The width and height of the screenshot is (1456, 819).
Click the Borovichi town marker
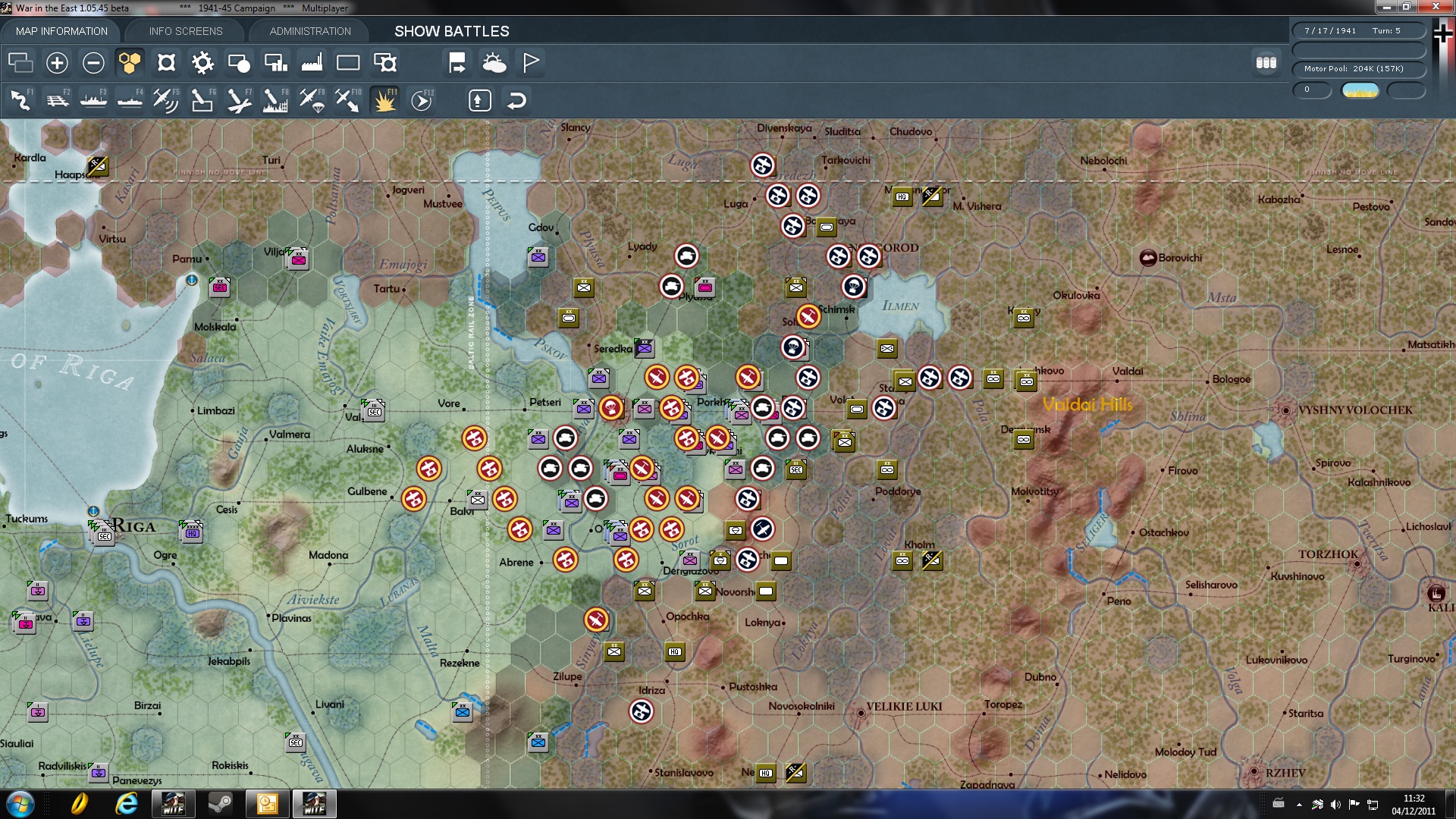[x=1148, y=258]
